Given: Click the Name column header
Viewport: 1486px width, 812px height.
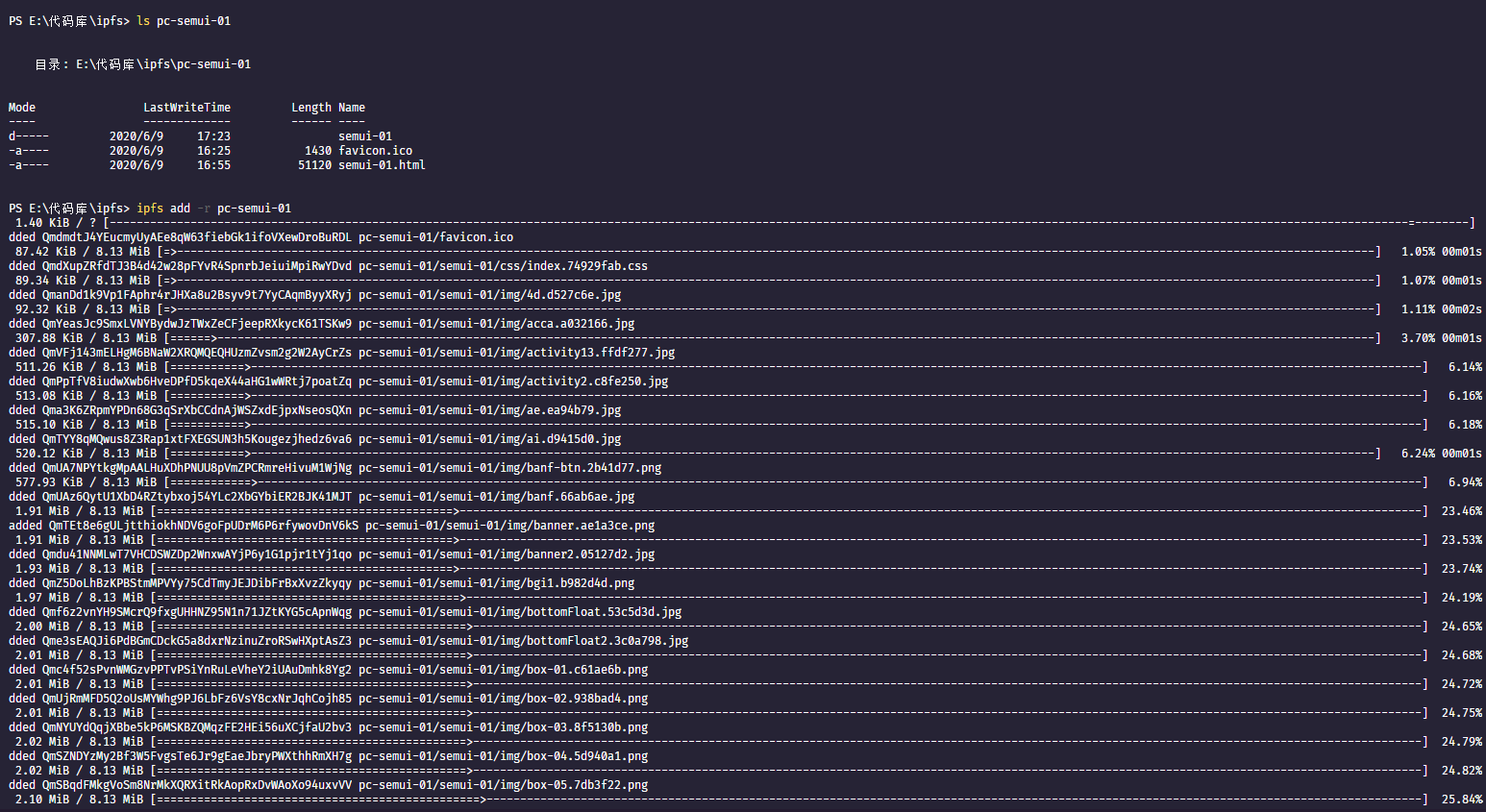Looking at the screenshot, I should click(x=351, y=108).
